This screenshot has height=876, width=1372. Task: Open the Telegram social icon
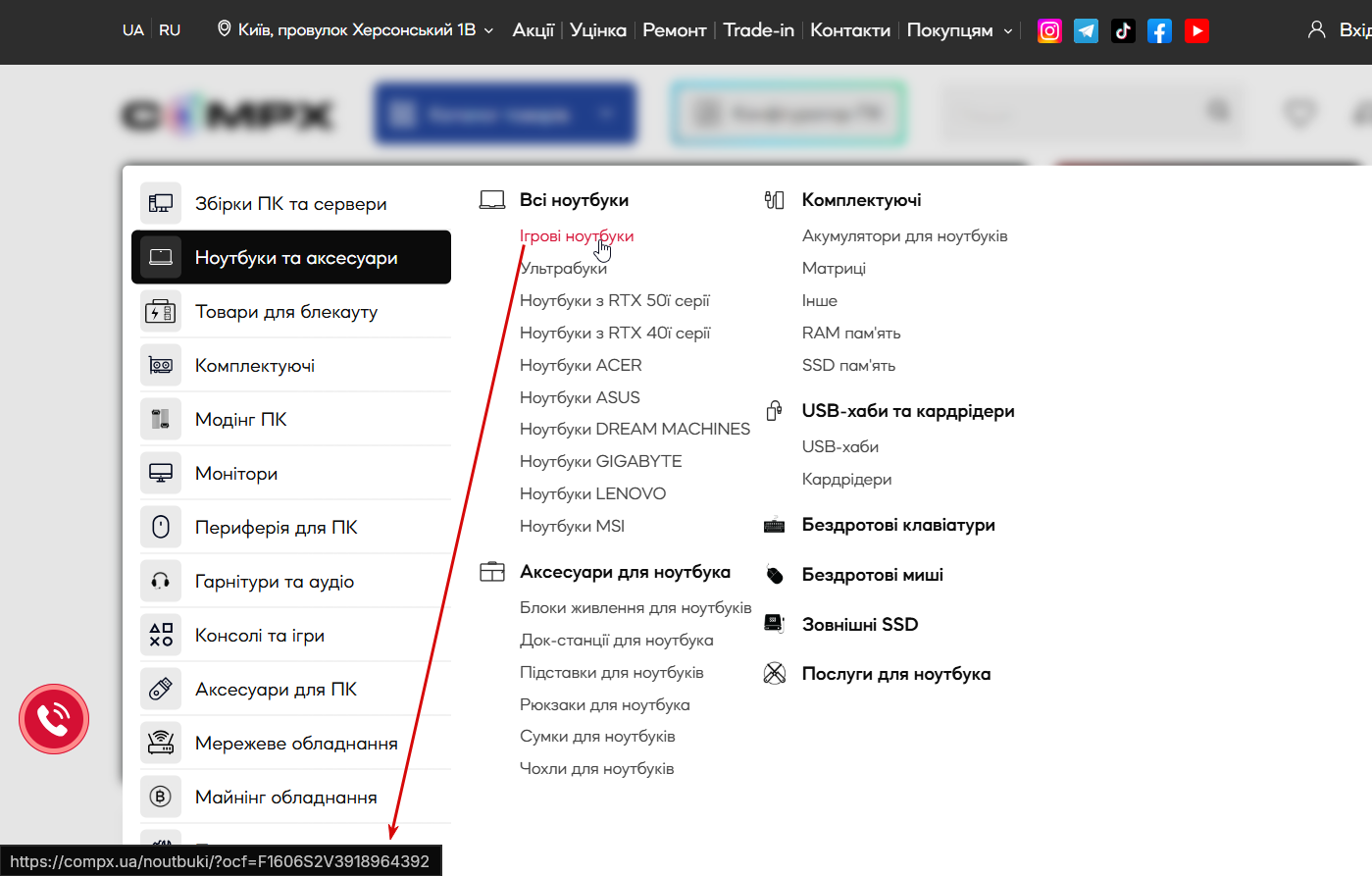1086,31
